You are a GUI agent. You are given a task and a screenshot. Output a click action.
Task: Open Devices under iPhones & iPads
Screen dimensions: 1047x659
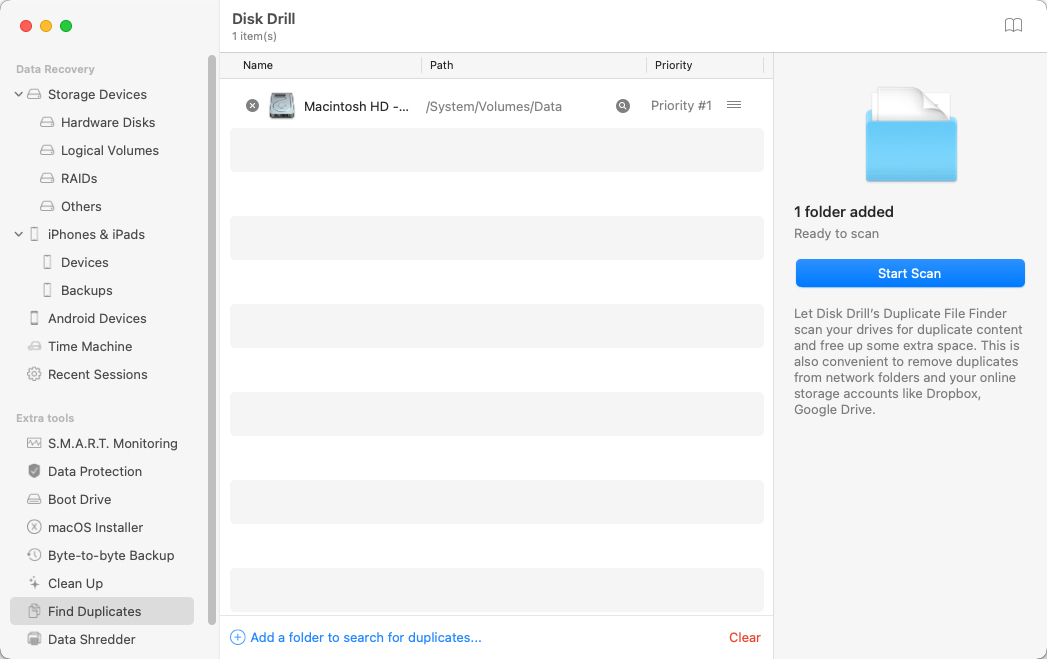tap(84, 262)
